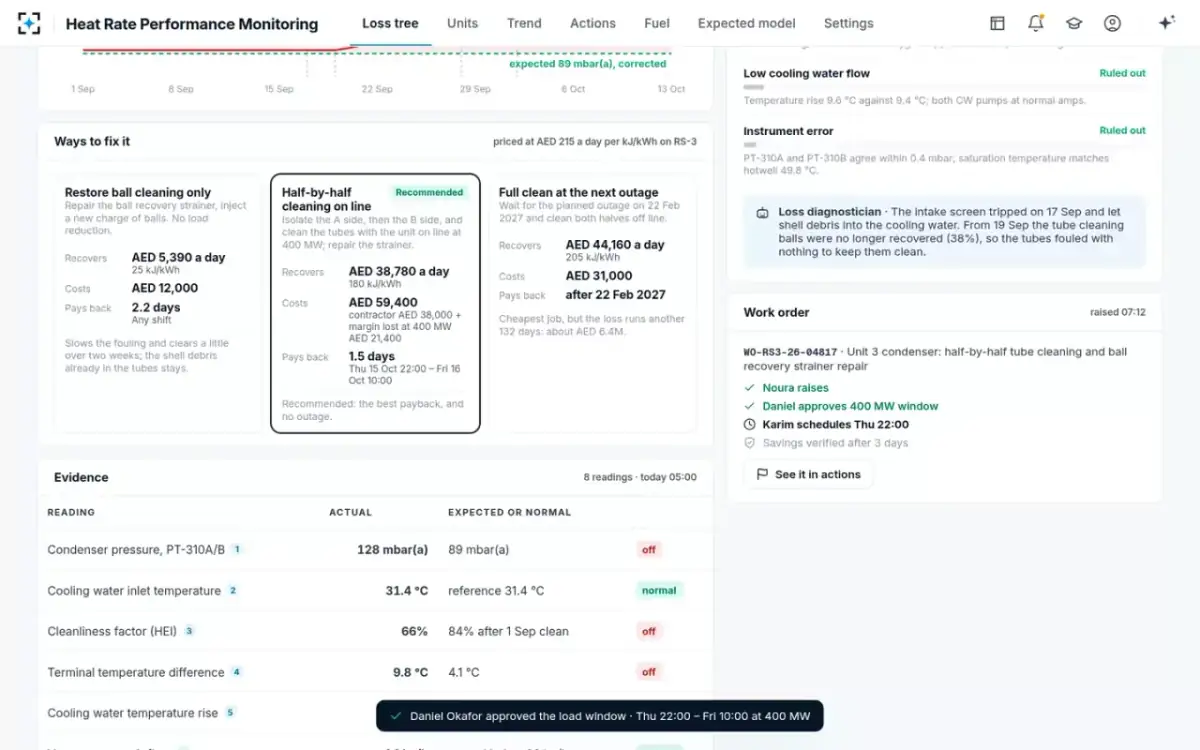Image resolution: width=1200 pixels, height=750 pixels.
Task: Click the See it in actions button
Action: 808,474
